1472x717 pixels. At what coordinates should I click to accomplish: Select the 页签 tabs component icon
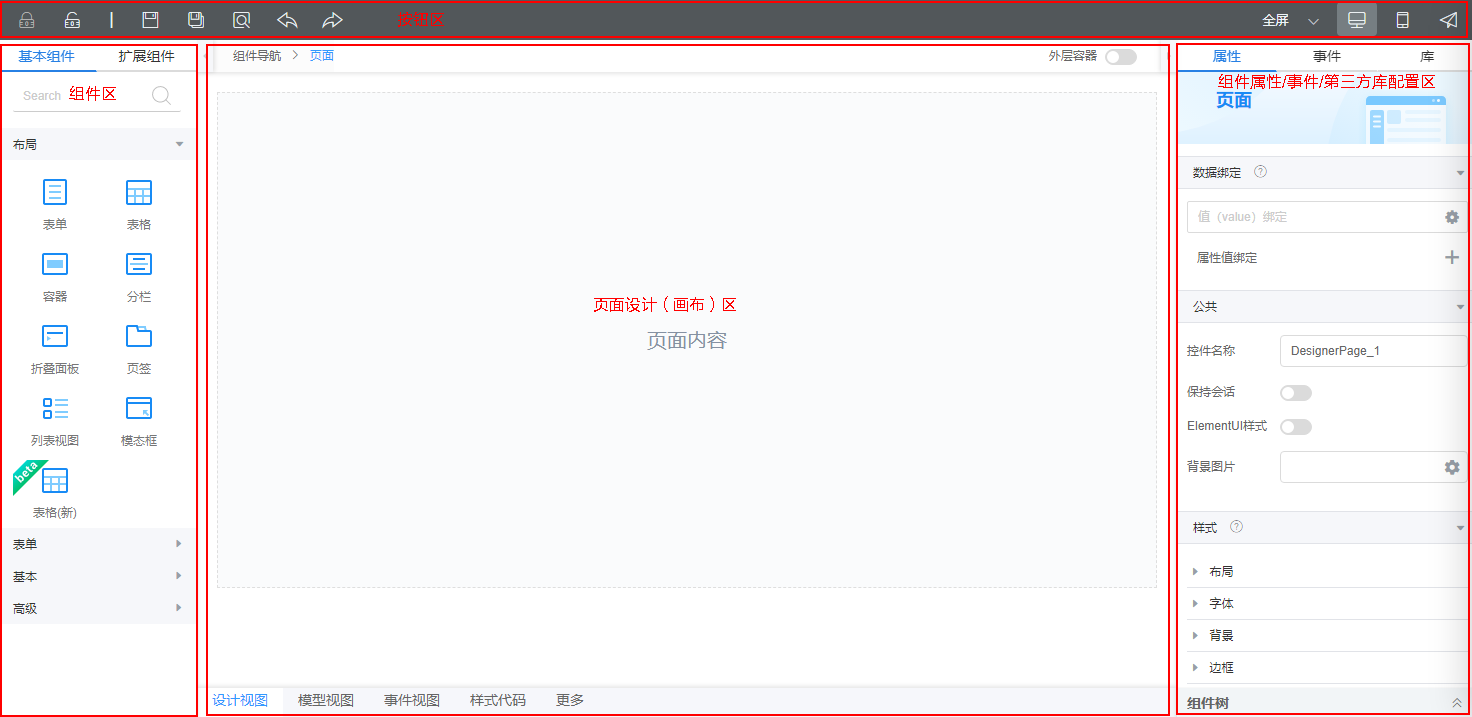[x=139, y=336]
